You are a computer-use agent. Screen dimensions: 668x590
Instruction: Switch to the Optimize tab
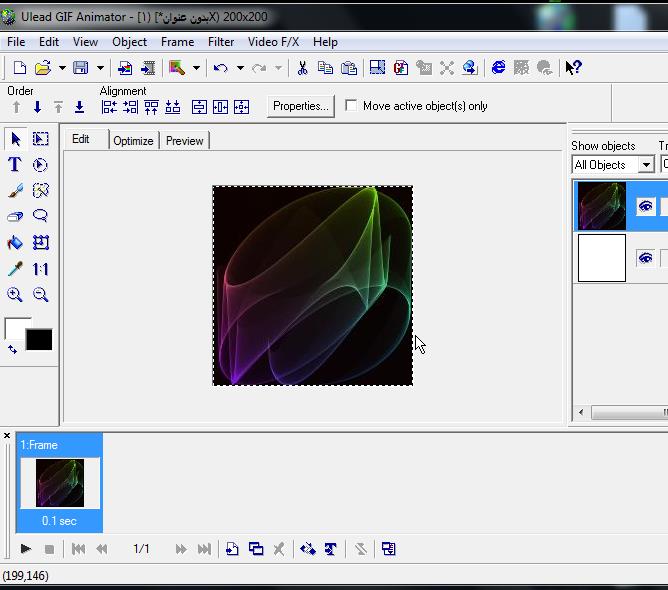pos(133,141)
